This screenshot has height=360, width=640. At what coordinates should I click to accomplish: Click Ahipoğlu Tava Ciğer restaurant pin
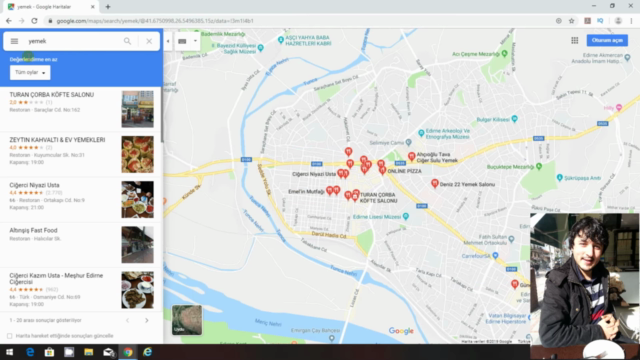click(x=411, y=156)
